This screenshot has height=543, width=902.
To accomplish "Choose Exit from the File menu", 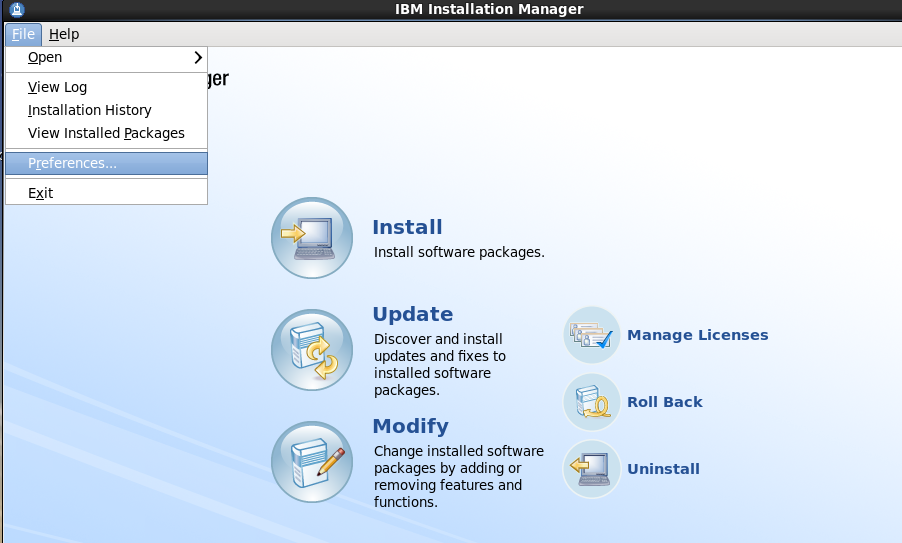I will (106, 193).
